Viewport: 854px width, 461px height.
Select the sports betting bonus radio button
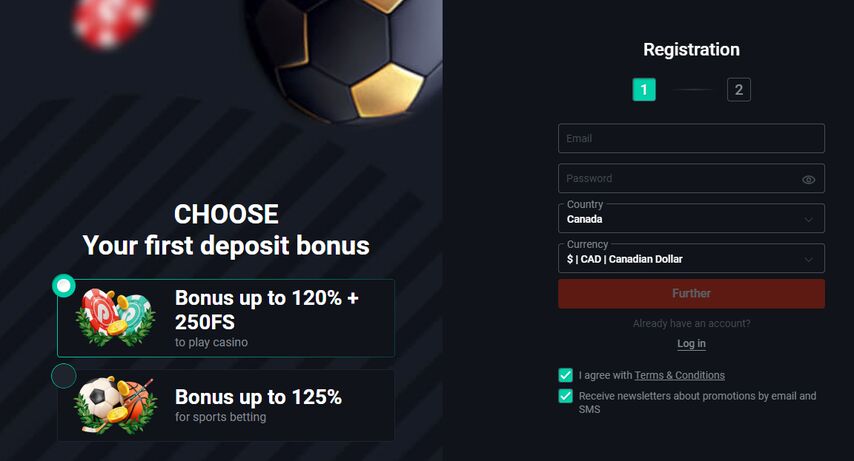pos(64,375)
